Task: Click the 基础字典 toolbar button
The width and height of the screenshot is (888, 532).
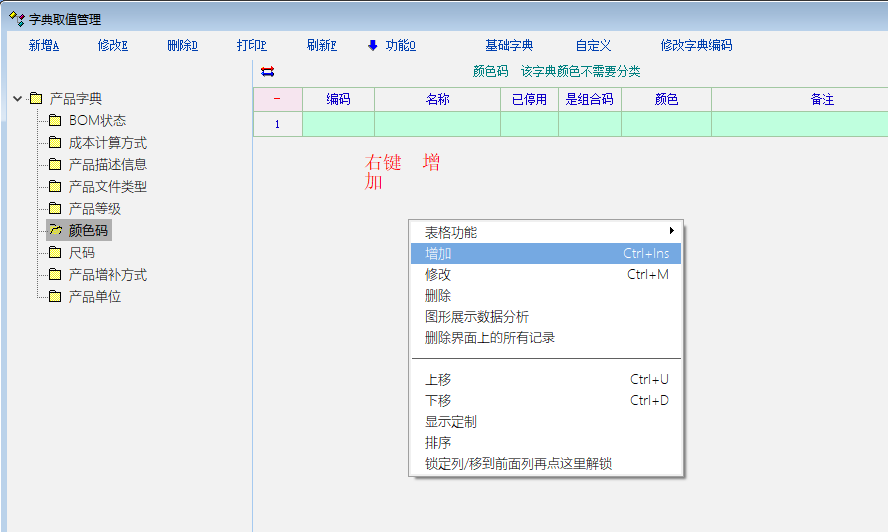Action: pos(509,45)
